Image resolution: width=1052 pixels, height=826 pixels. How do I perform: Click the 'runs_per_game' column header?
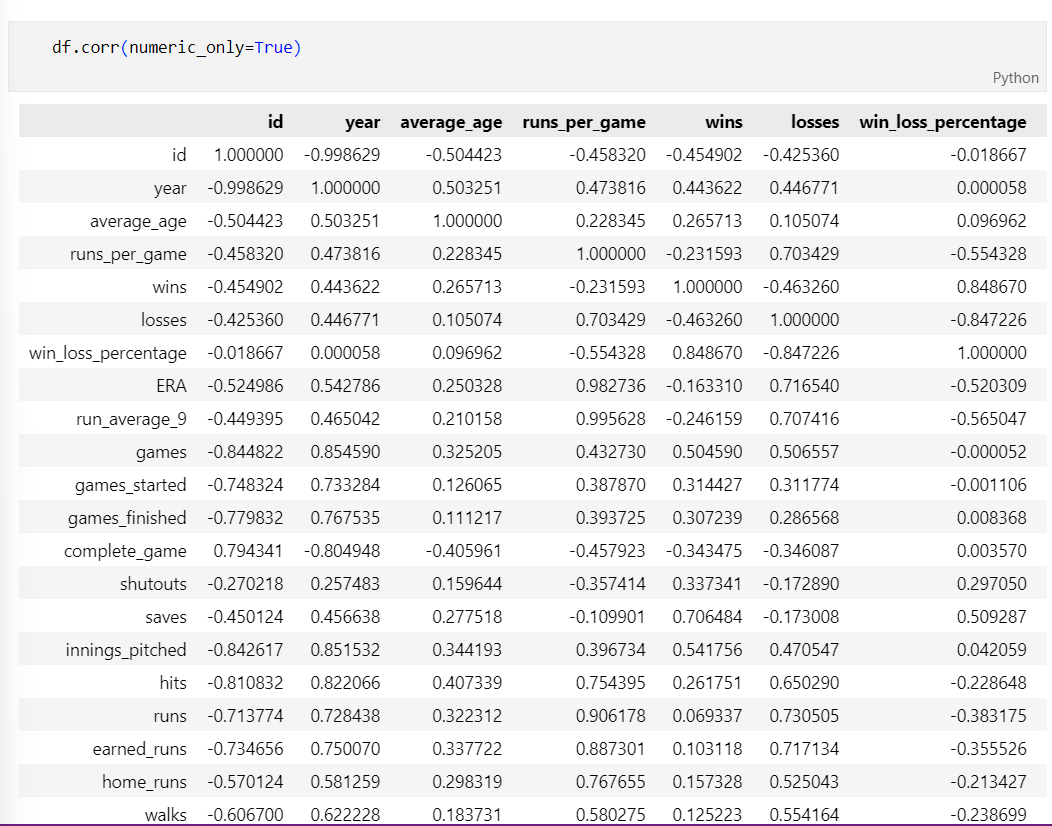(x=584, y=123)
